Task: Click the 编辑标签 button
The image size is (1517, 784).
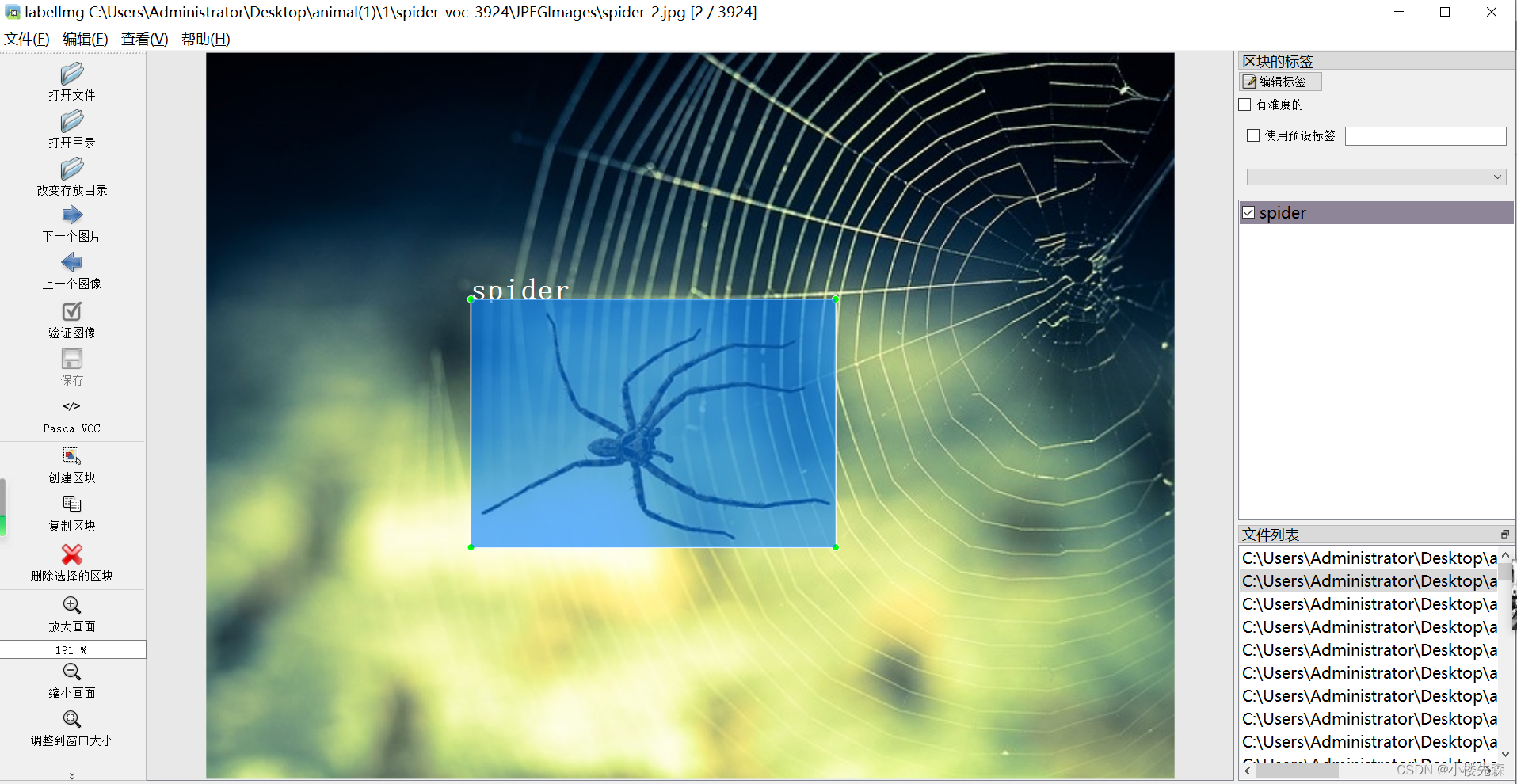Action: tap(1280, 82)
